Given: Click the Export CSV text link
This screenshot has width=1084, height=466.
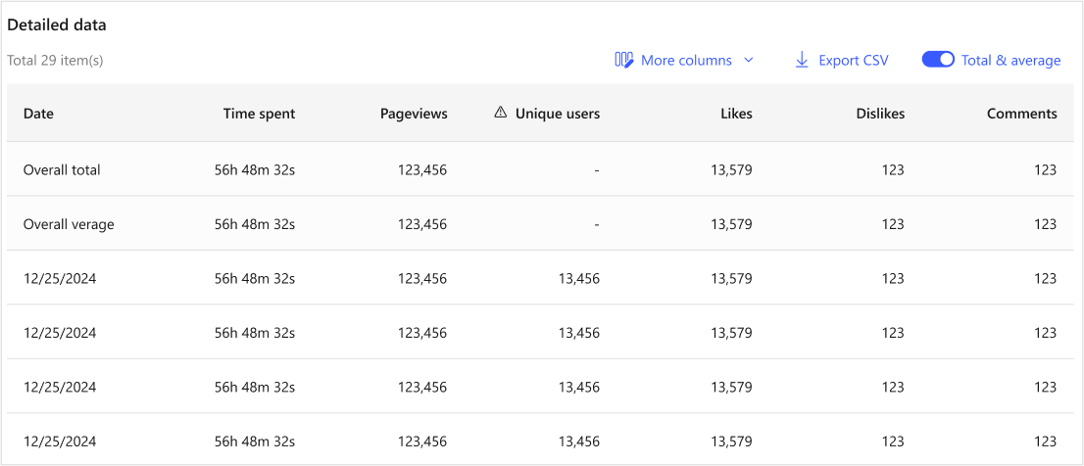Looking at the screenshot, I should tap(853, 60).
